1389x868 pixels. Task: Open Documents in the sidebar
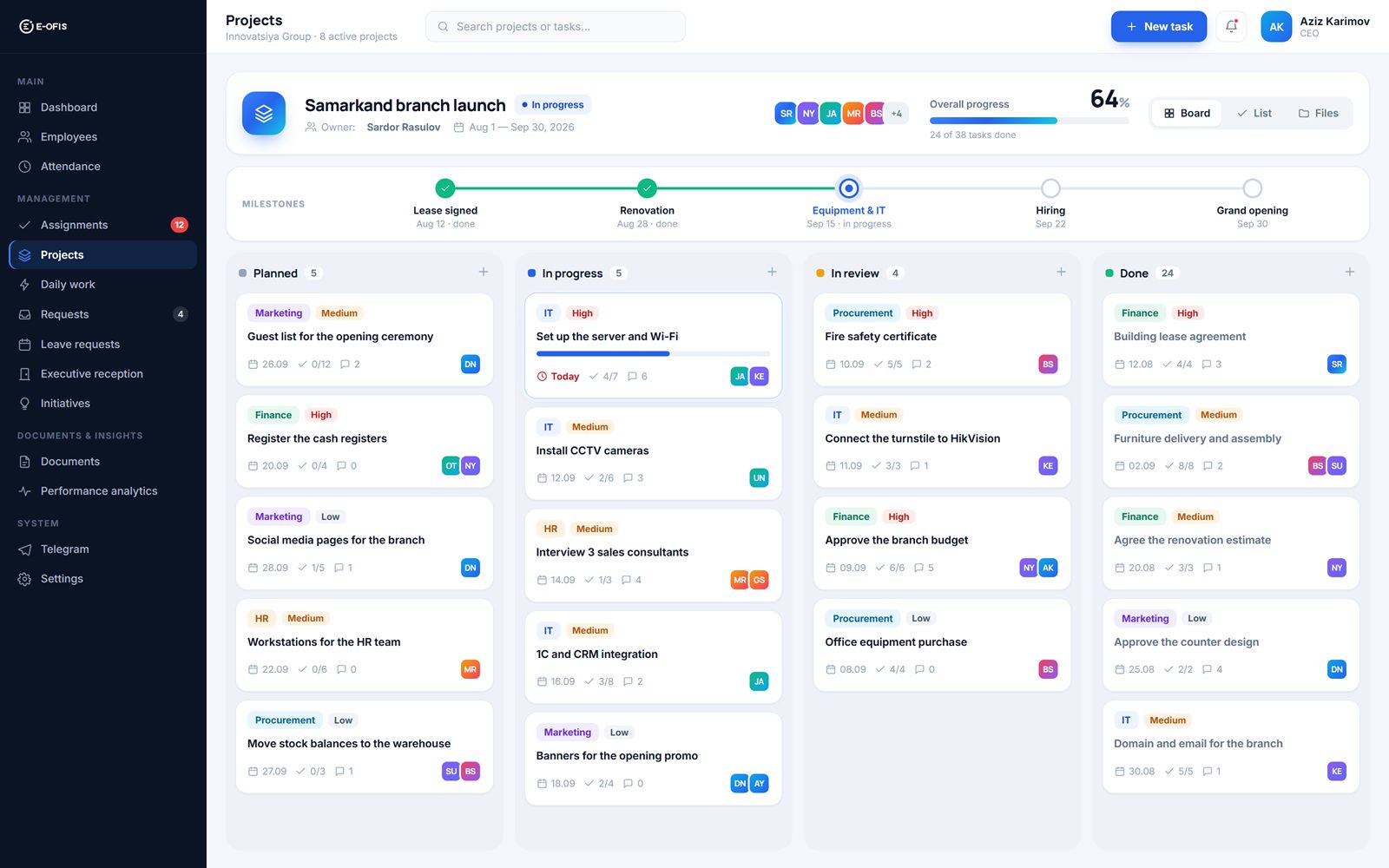tap(102, 462)
